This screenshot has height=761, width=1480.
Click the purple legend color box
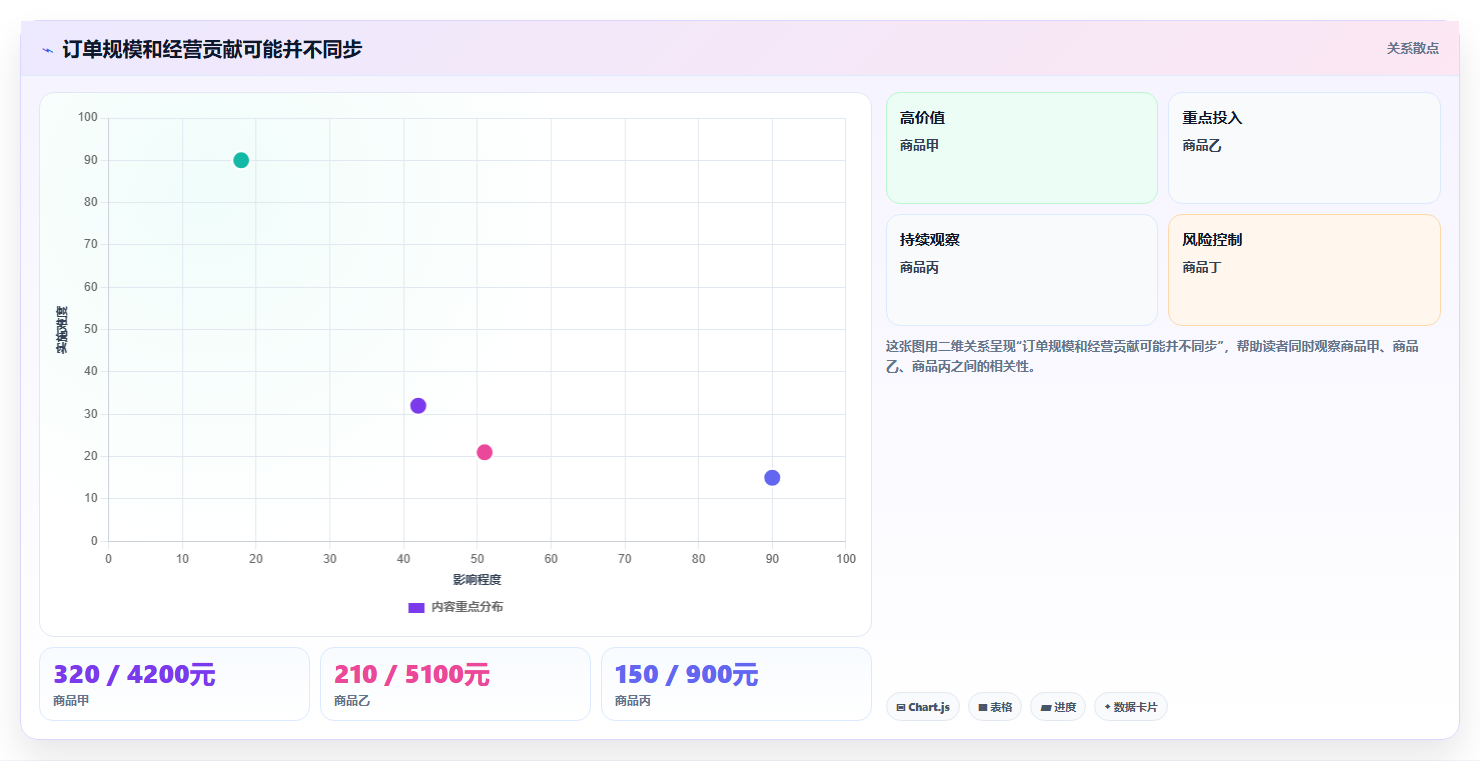point(416,608)
